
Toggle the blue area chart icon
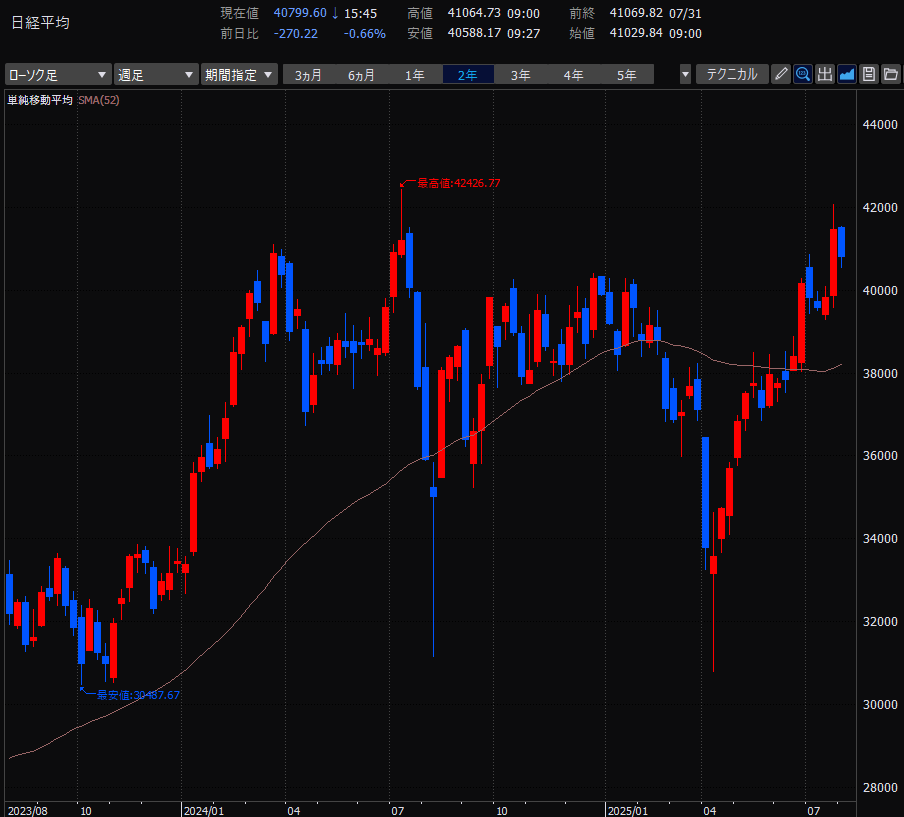point(847,74)
